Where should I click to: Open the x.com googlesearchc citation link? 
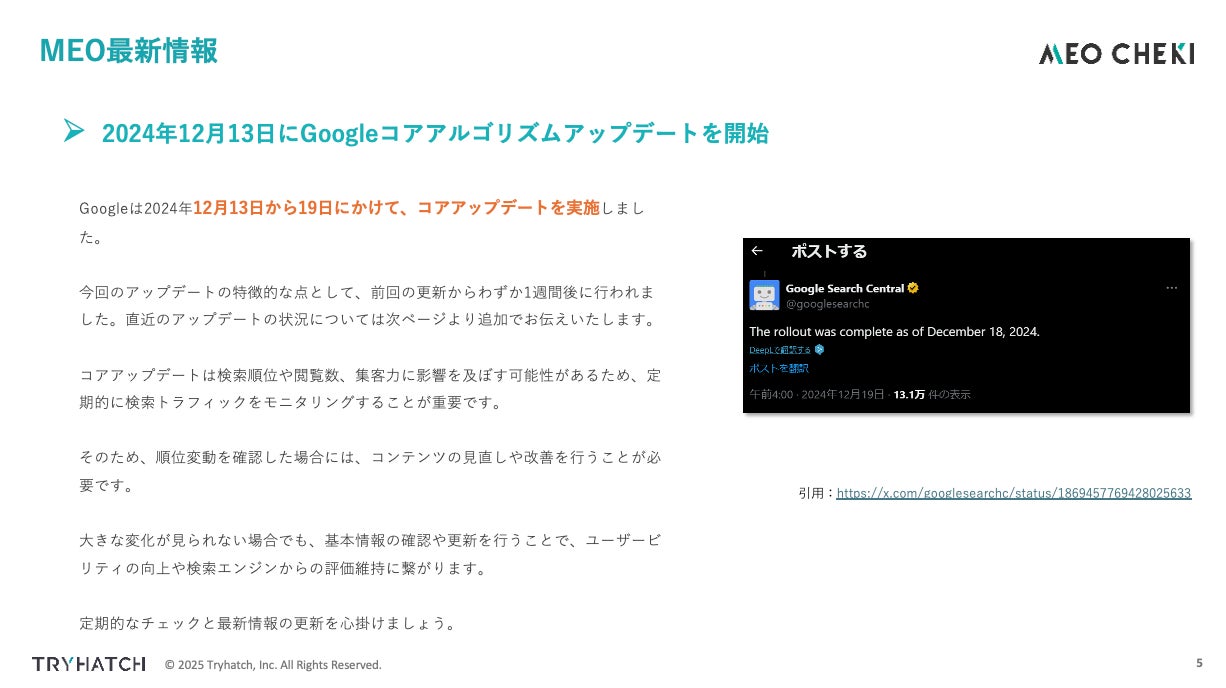coord(1013,493)
